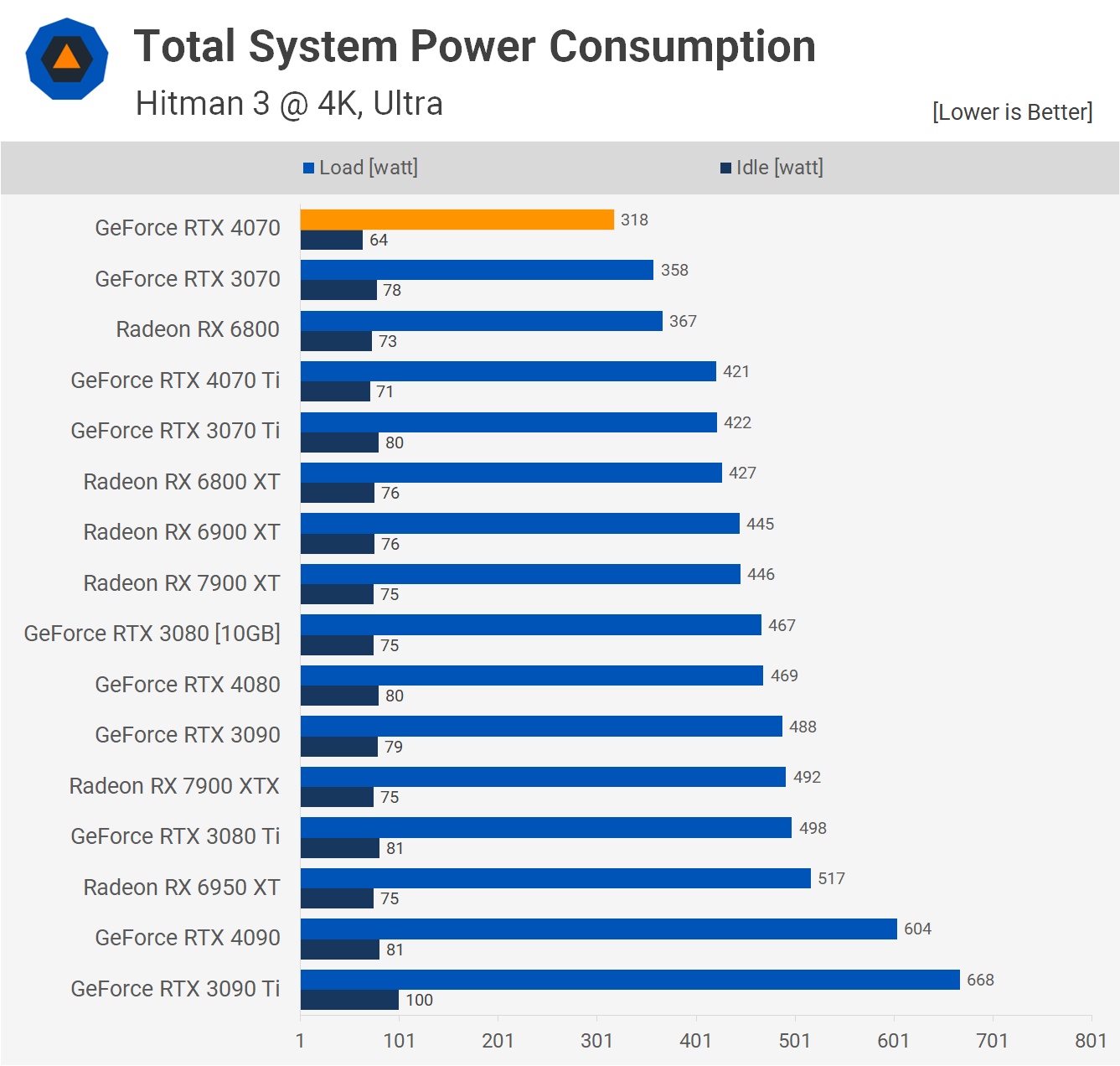1120x1066 pixels.
Task: Click the GeForce RTX 4090 idle bar
Action: [340, 950]
